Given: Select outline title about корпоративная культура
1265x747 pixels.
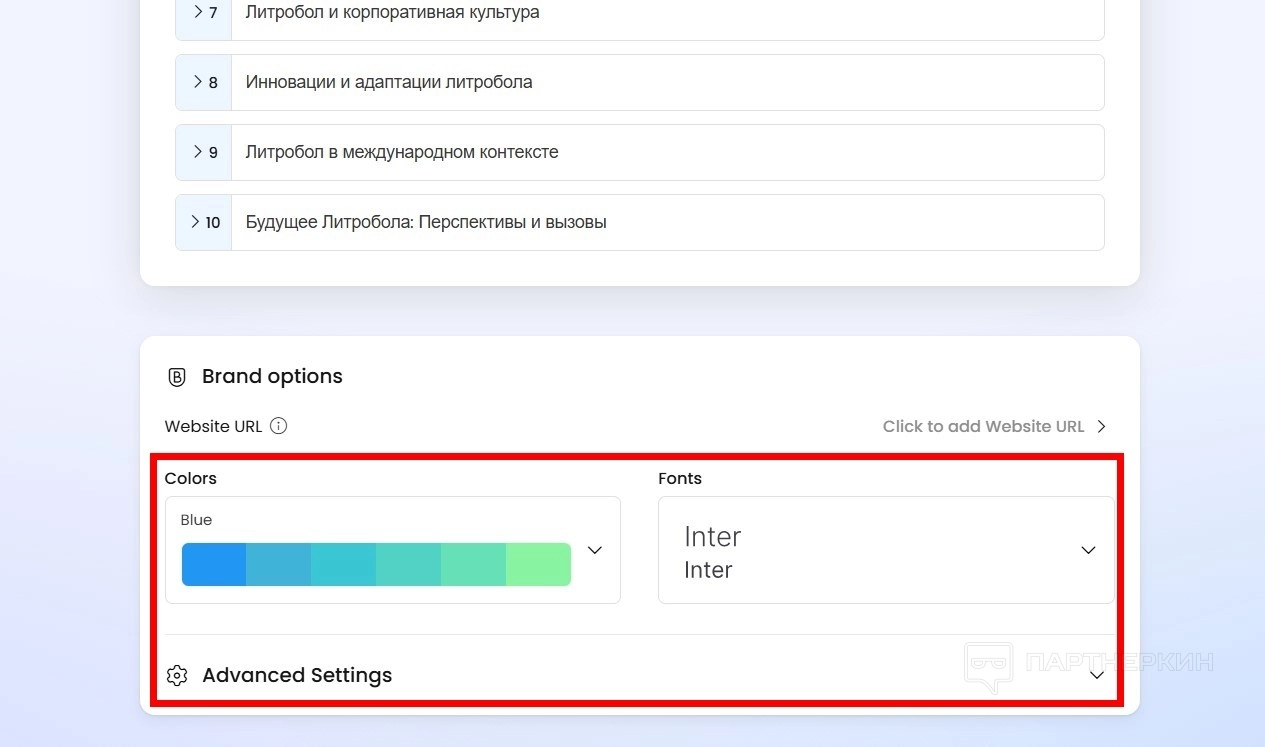Looking at the screenshot, I should click(x=392, y=13).
